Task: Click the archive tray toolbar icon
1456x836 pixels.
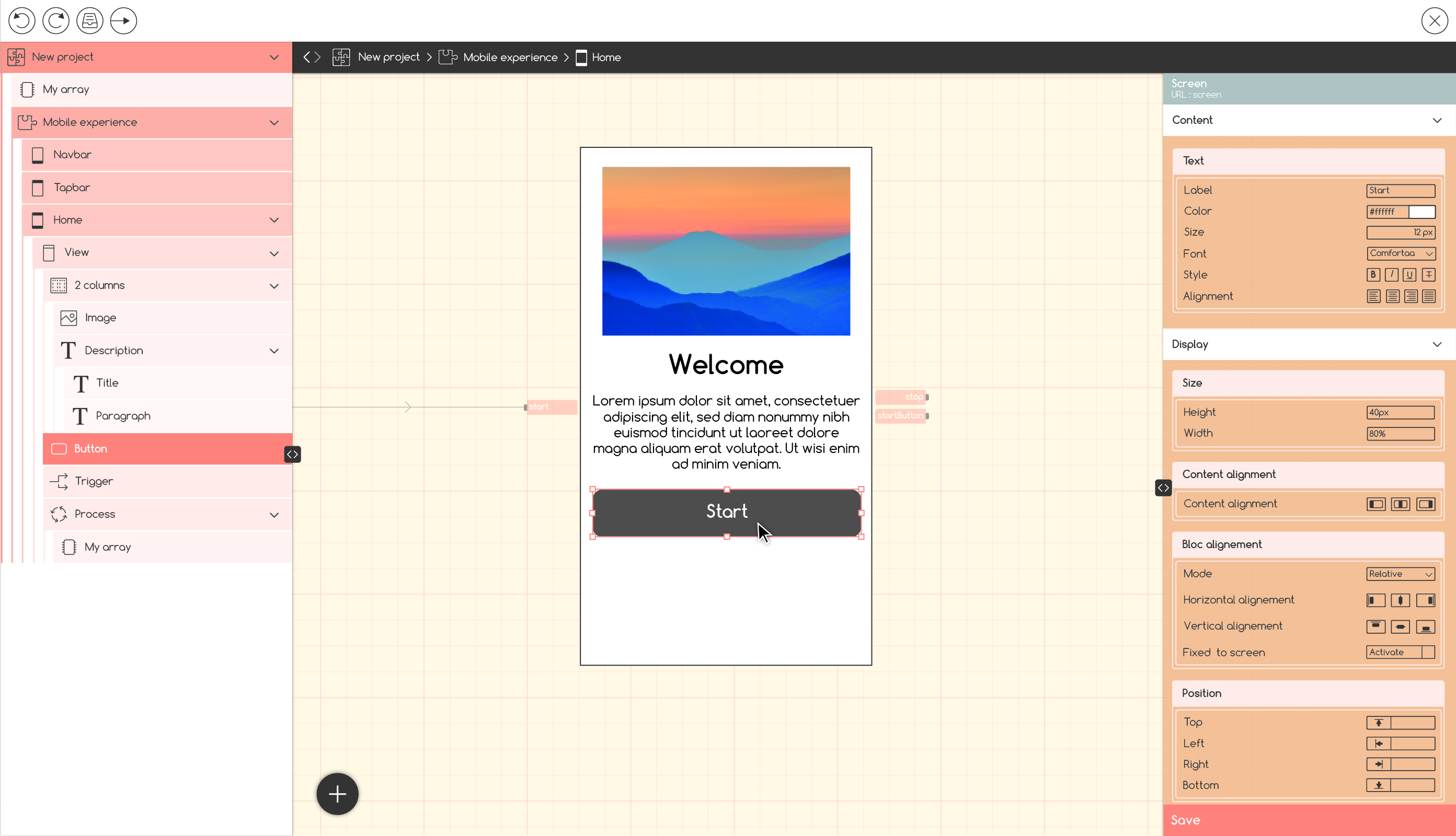Action: point(89,21)
